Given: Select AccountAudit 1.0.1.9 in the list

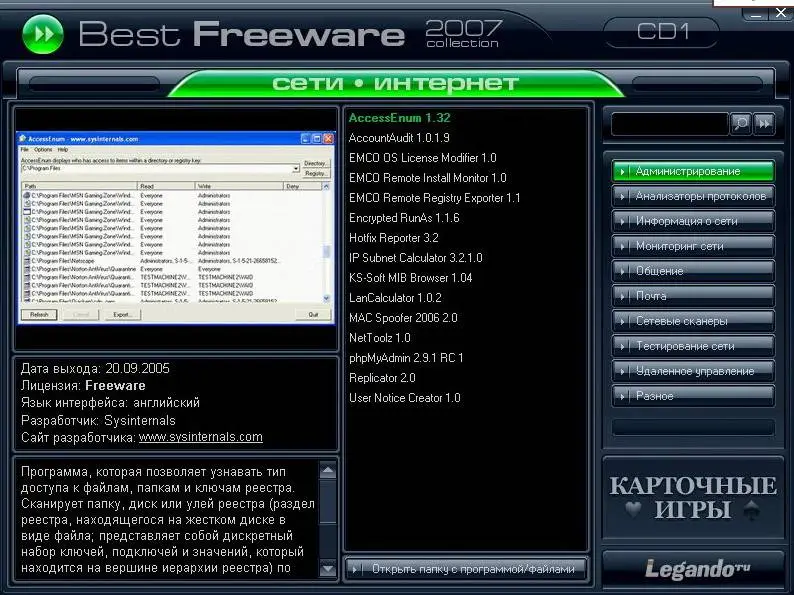Looking at the screenshot, I should click(x=399, y=138).
